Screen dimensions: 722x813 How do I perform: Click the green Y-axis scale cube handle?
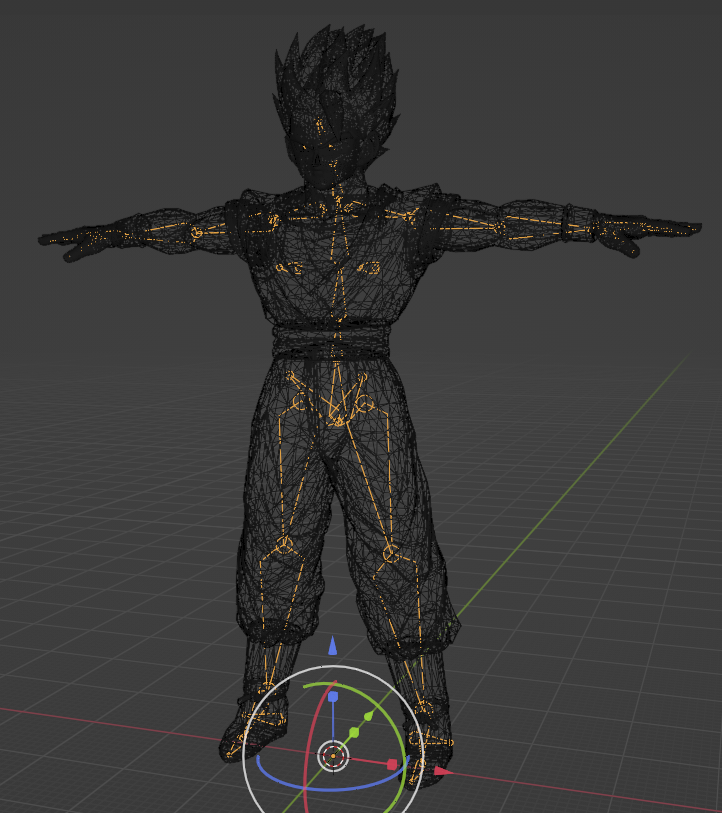click(354, 732)
